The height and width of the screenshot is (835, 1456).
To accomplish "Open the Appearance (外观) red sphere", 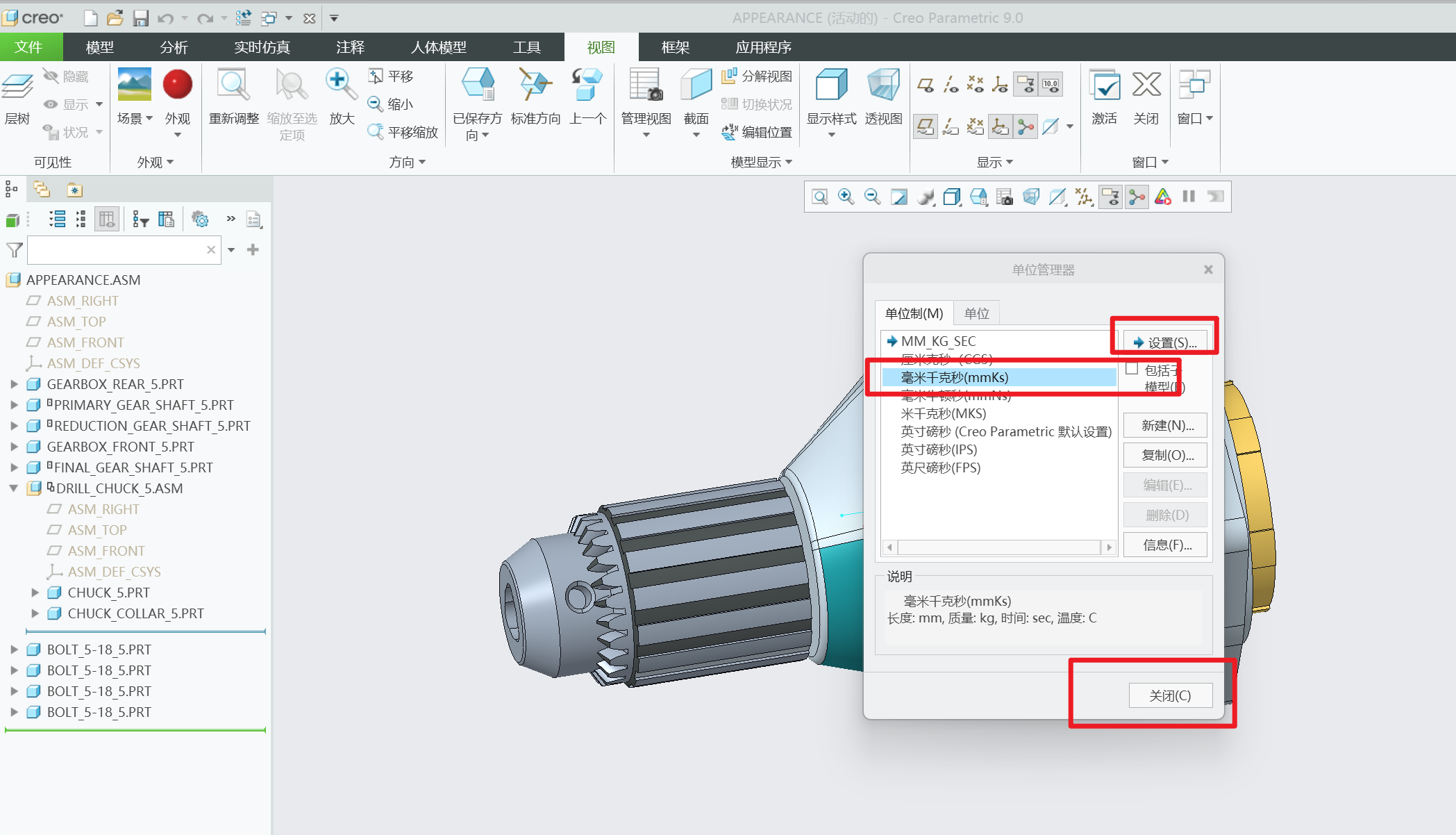I will (x=177, y=85).
